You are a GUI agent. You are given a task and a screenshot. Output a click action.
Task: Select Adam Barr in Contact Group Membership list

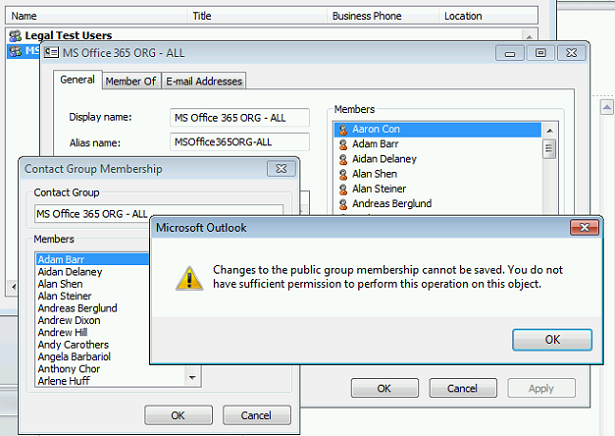click(x=93, y=259)
